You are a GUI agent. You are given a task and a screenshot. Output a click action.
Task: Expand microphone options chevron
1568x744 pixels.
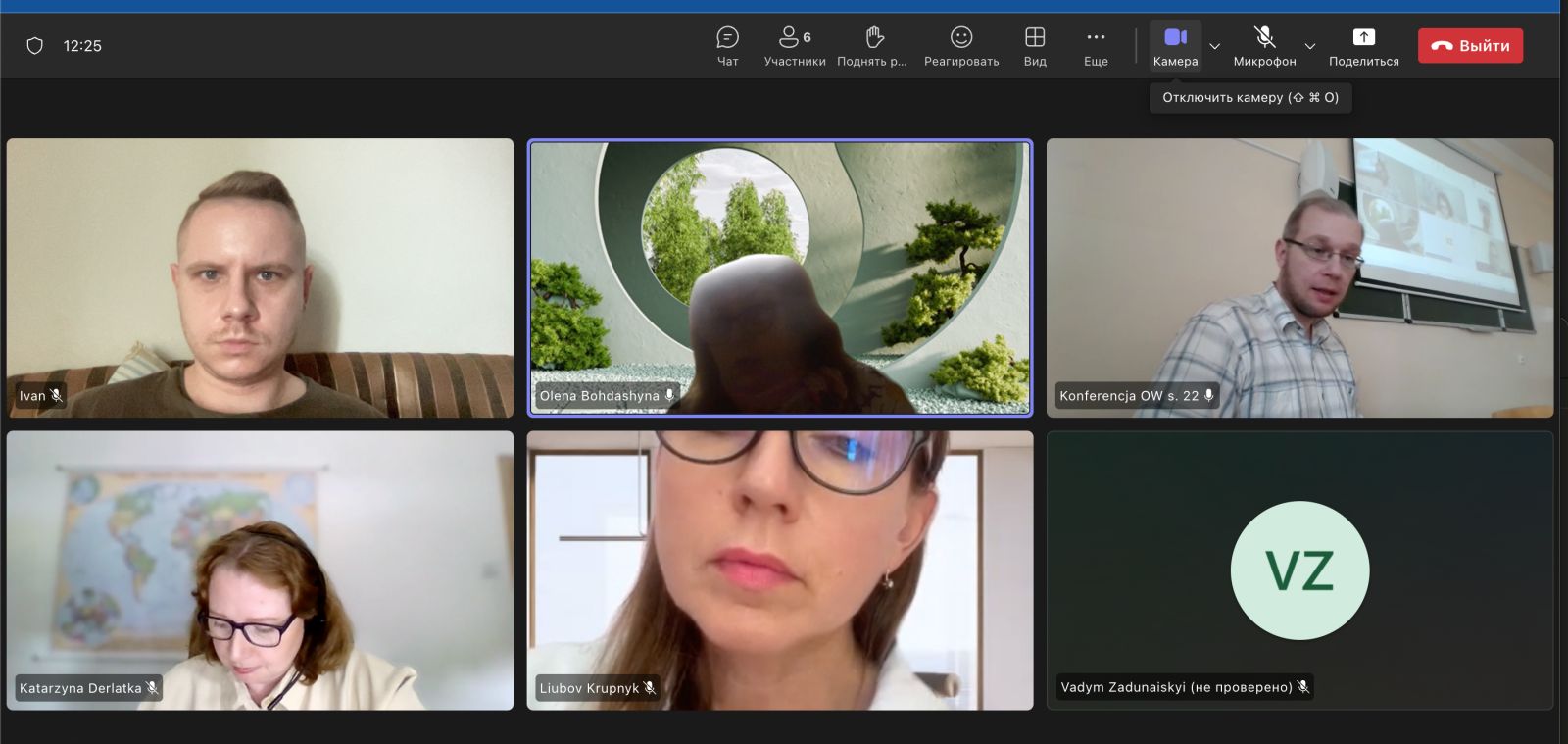[x=1310, y=46]
